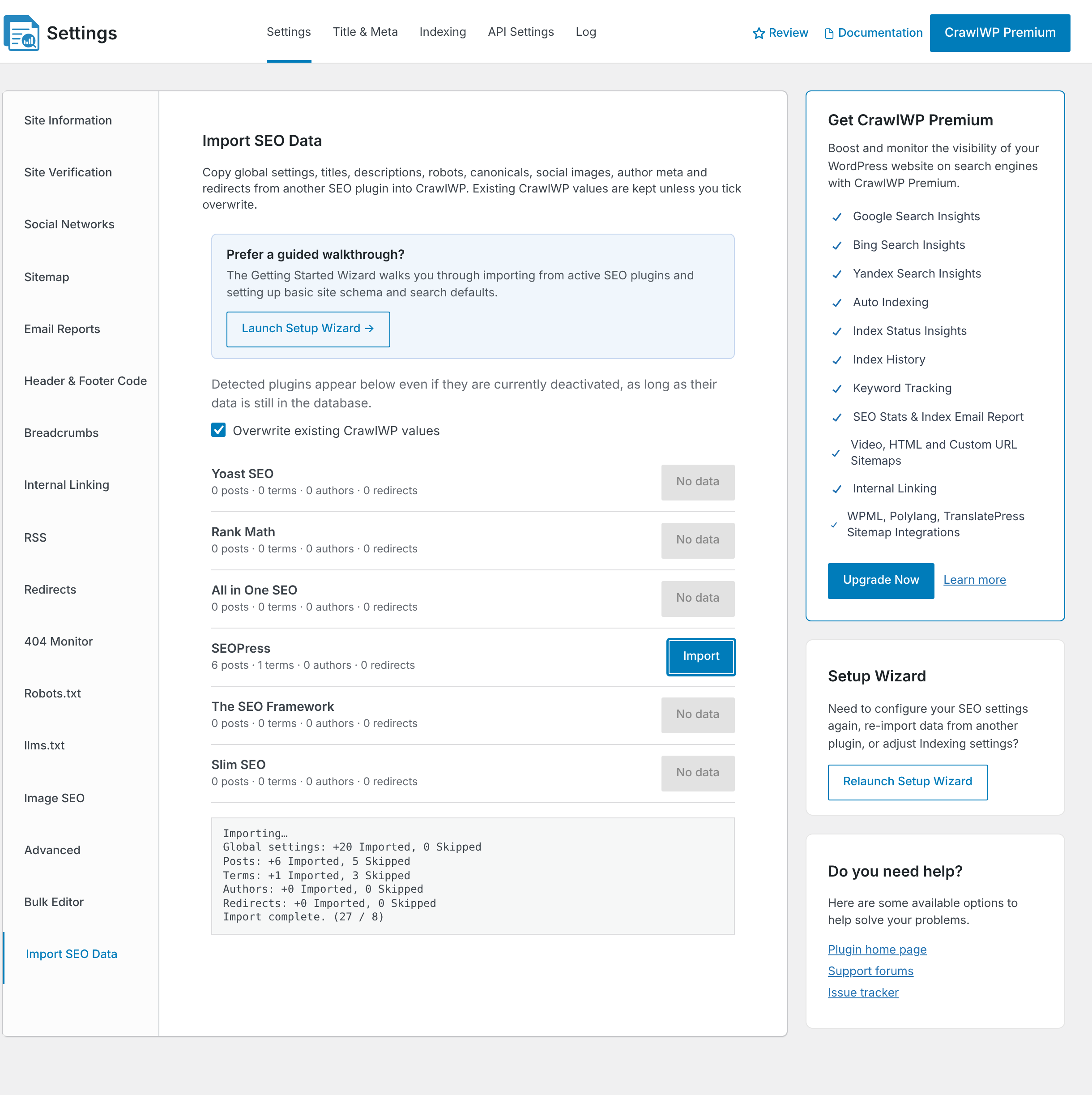Click Relaunch Setup Wizard button
The width and height of the screenshot is (1092, 1095).
tap(907, 782)
